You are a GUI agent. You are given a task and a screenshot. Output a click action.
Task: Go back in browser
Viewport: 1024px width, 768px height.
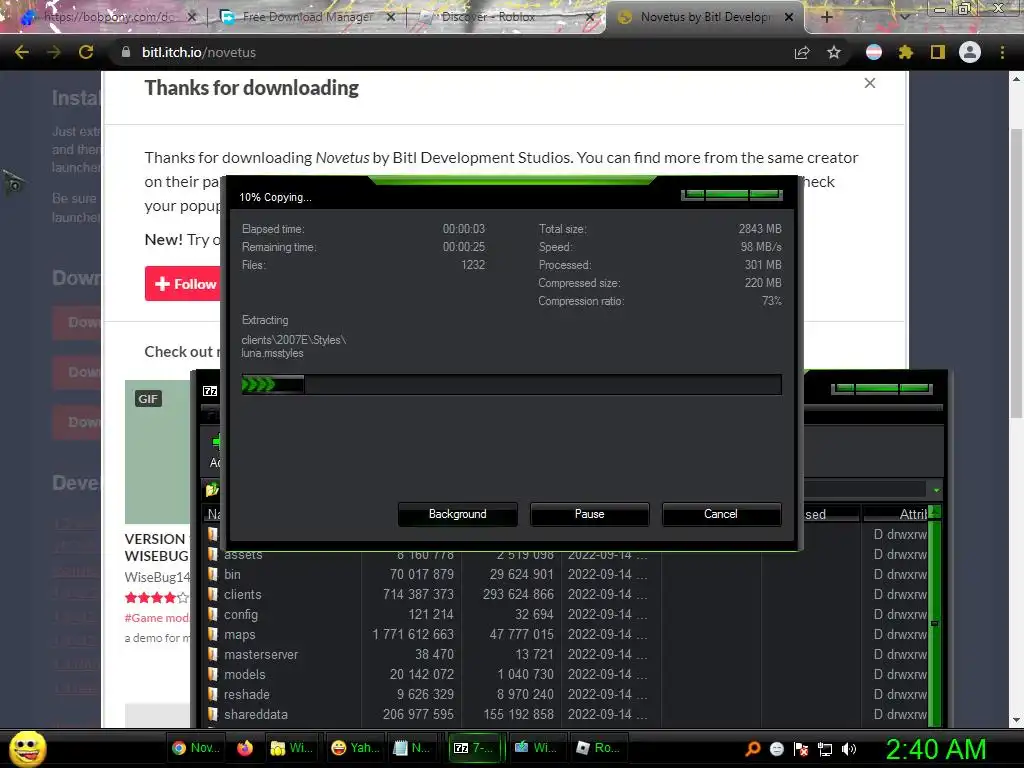click(22, 52)
